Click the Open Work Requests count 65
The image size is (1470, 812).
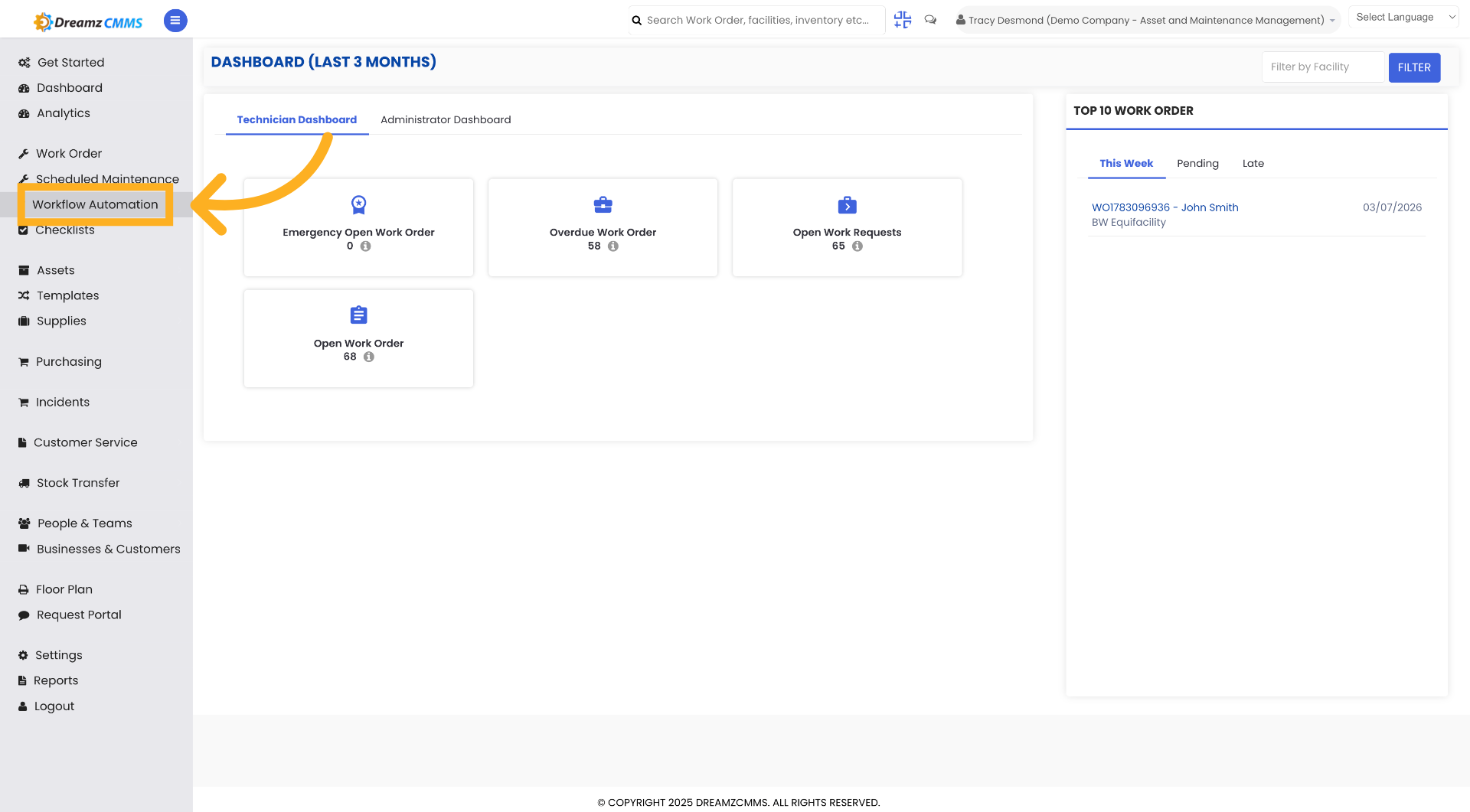(838, 246)
